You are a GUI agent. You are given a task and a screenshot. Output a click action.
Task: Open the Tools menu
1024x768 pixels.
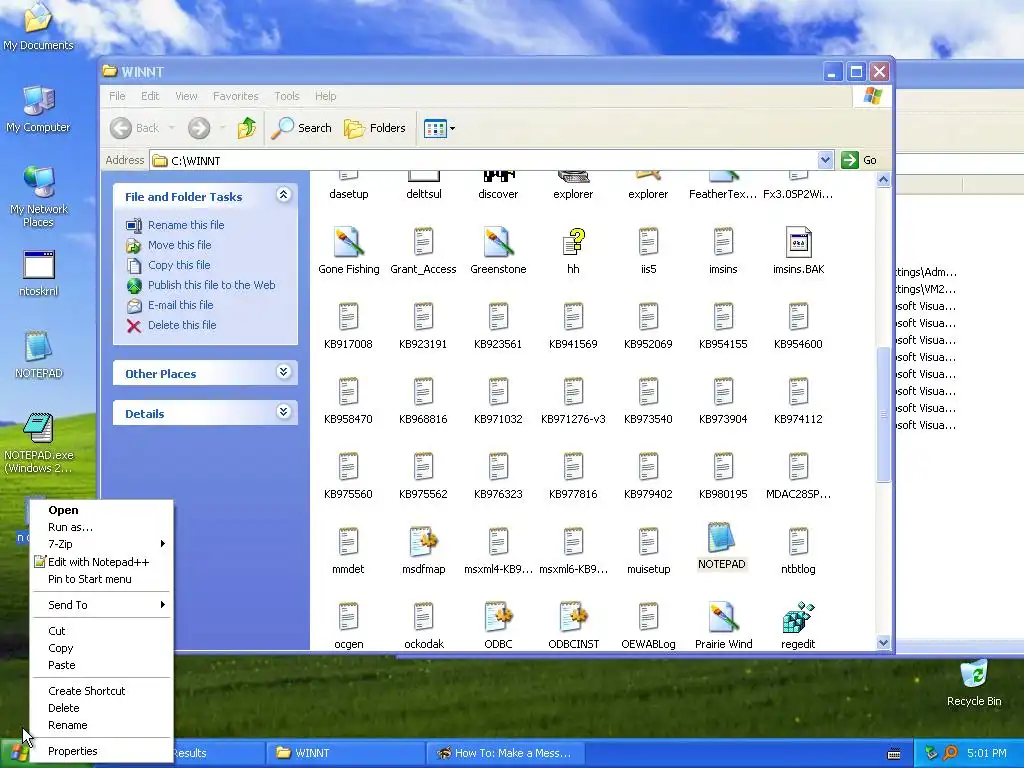(x=287, y=96)
